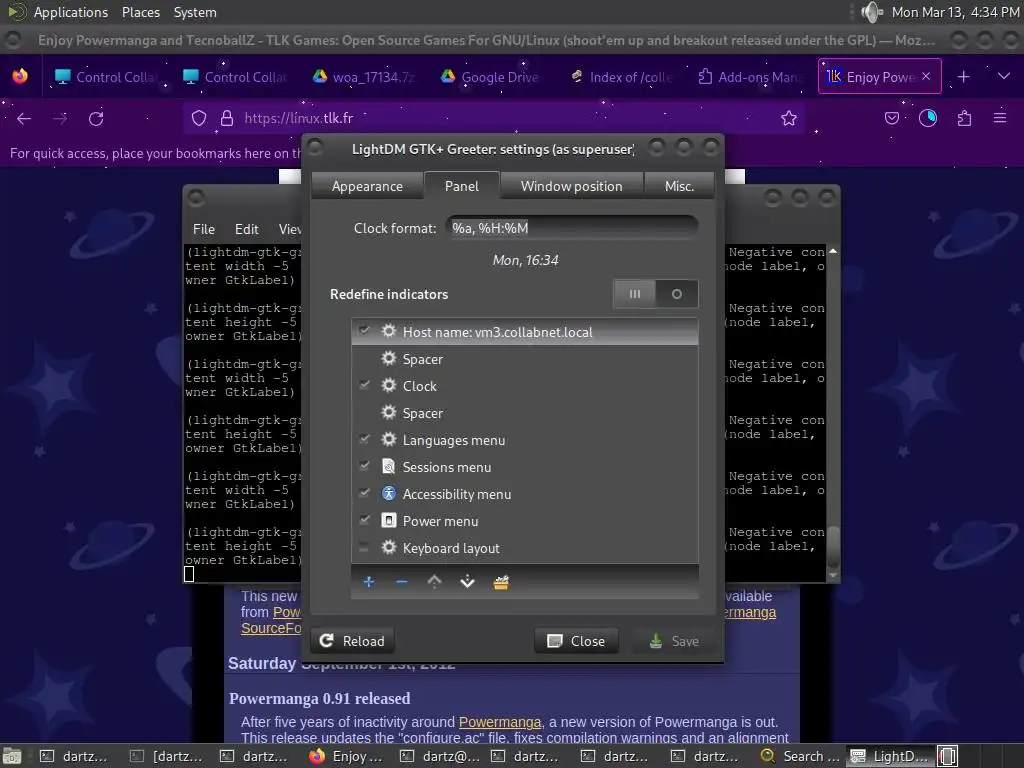This screenshot has height=768, width=1024.
Task: Open the Applications menu
Action: [71, 12]
